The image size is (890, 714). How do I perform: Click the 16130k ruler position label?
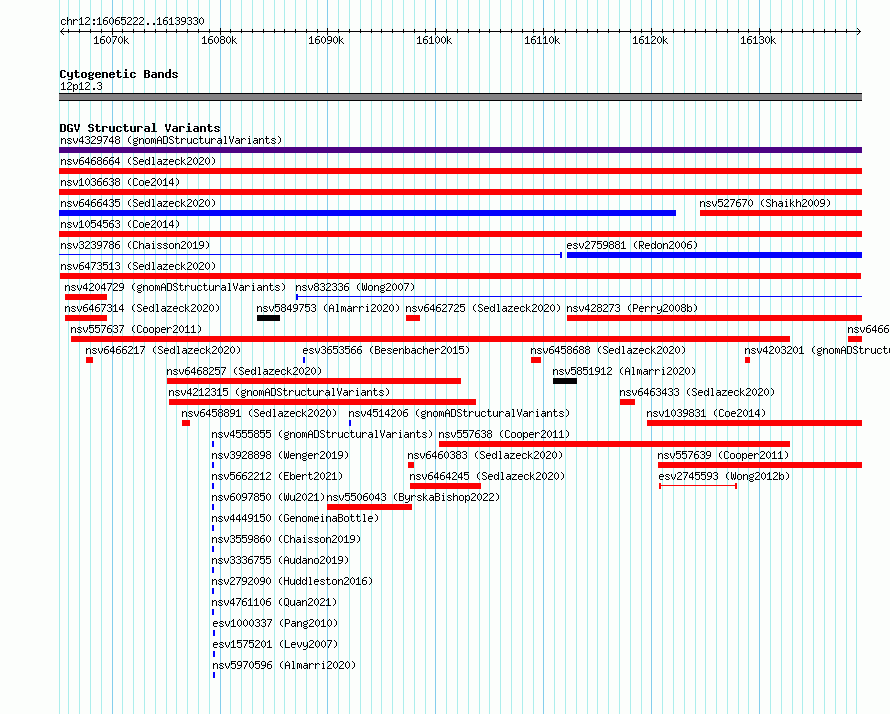(x=758, y=40)
